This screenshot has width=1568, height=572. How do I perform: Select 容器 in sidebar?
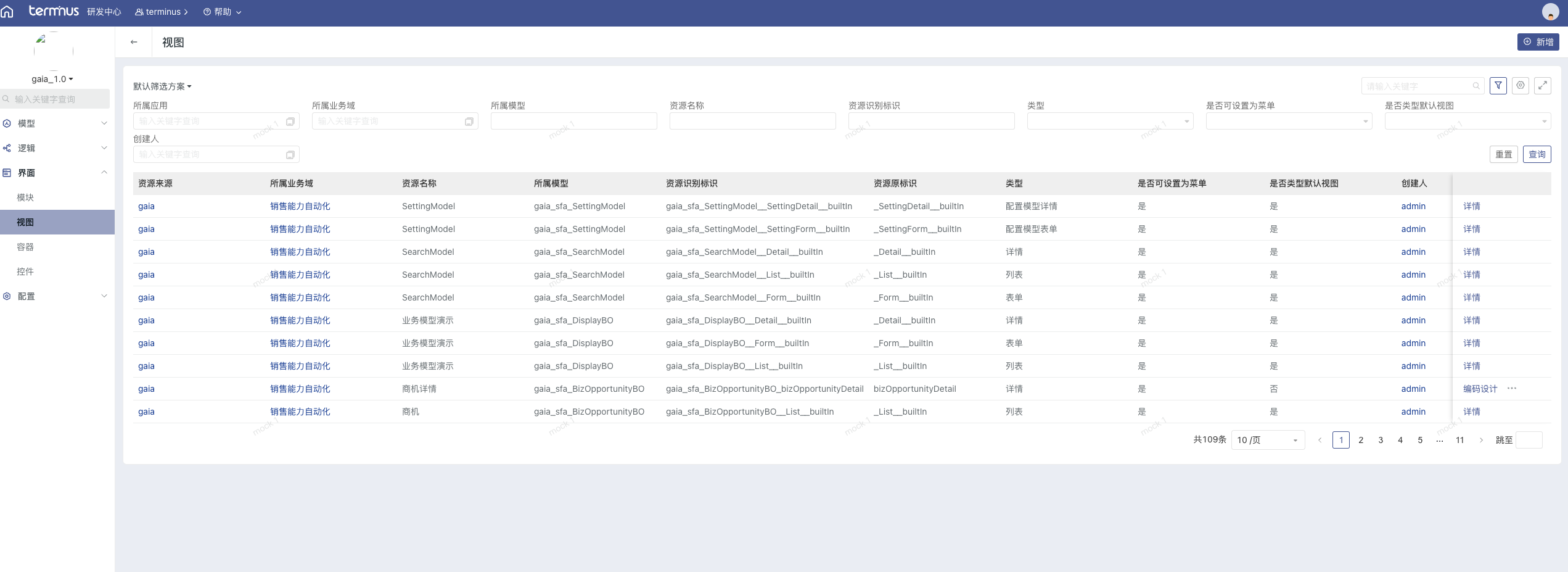click(x=57, y=247)
